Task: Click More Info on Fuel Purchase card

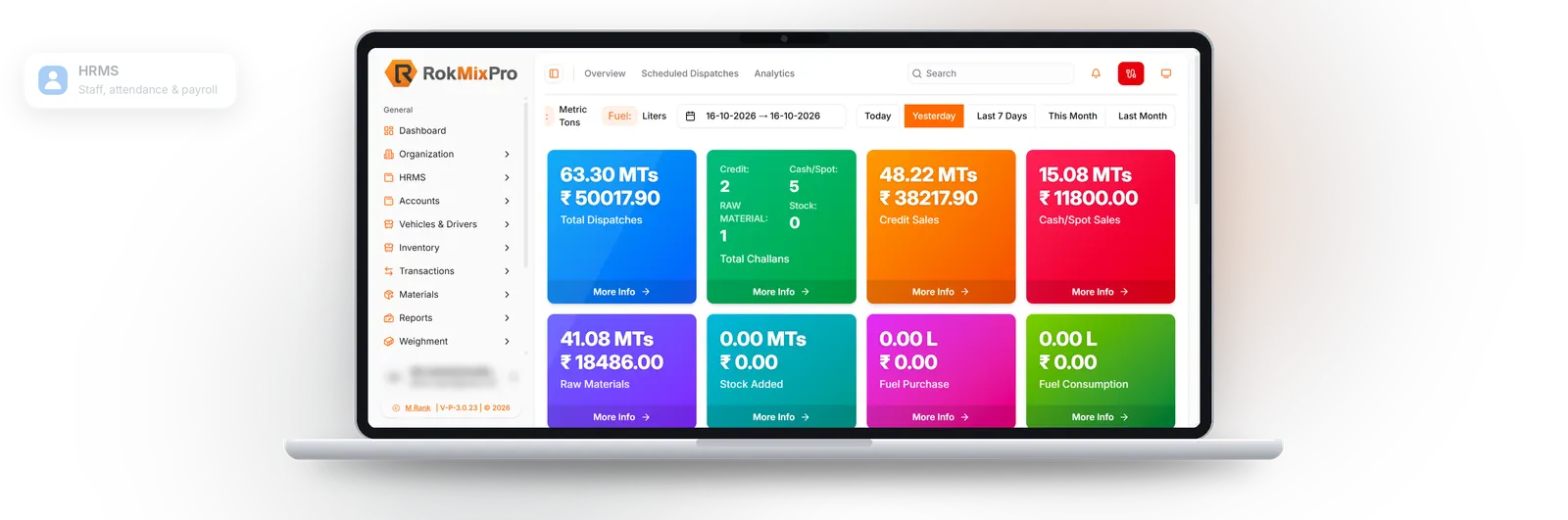Action: tap(941, 417)
